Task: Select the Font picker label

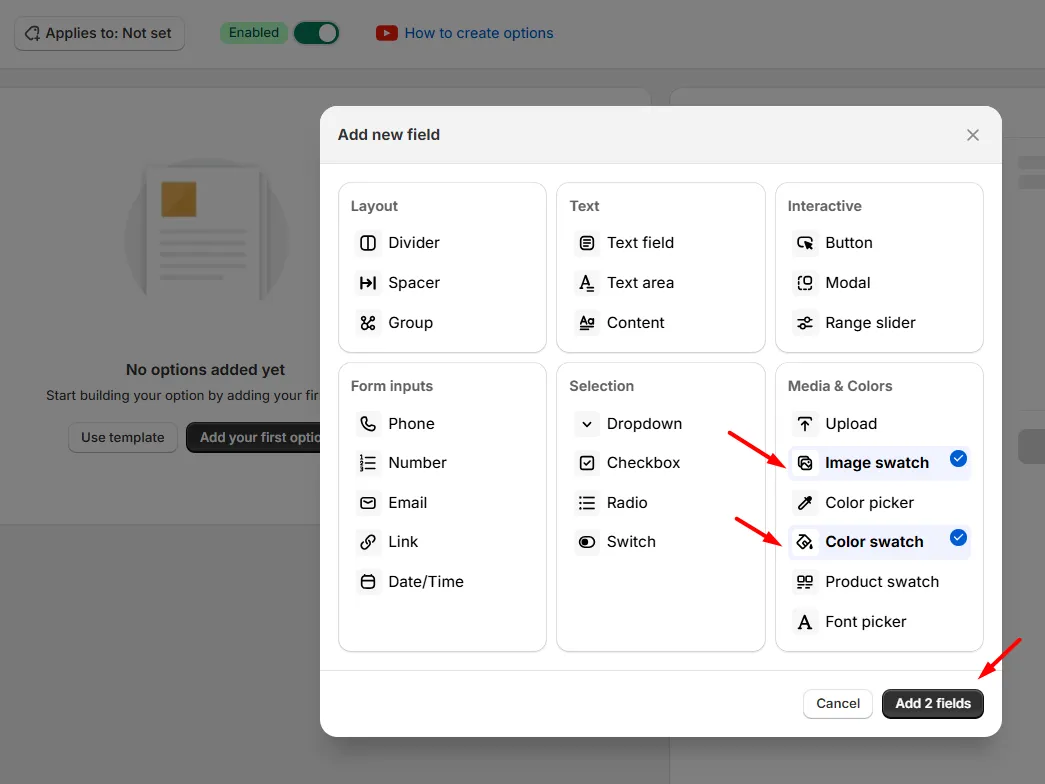Action: coord(865,621)
